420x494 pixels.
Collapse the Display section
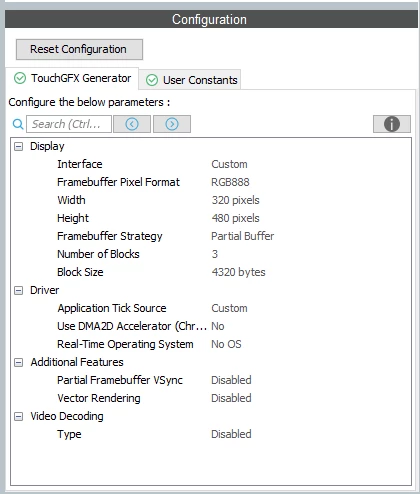click(19, 146)
